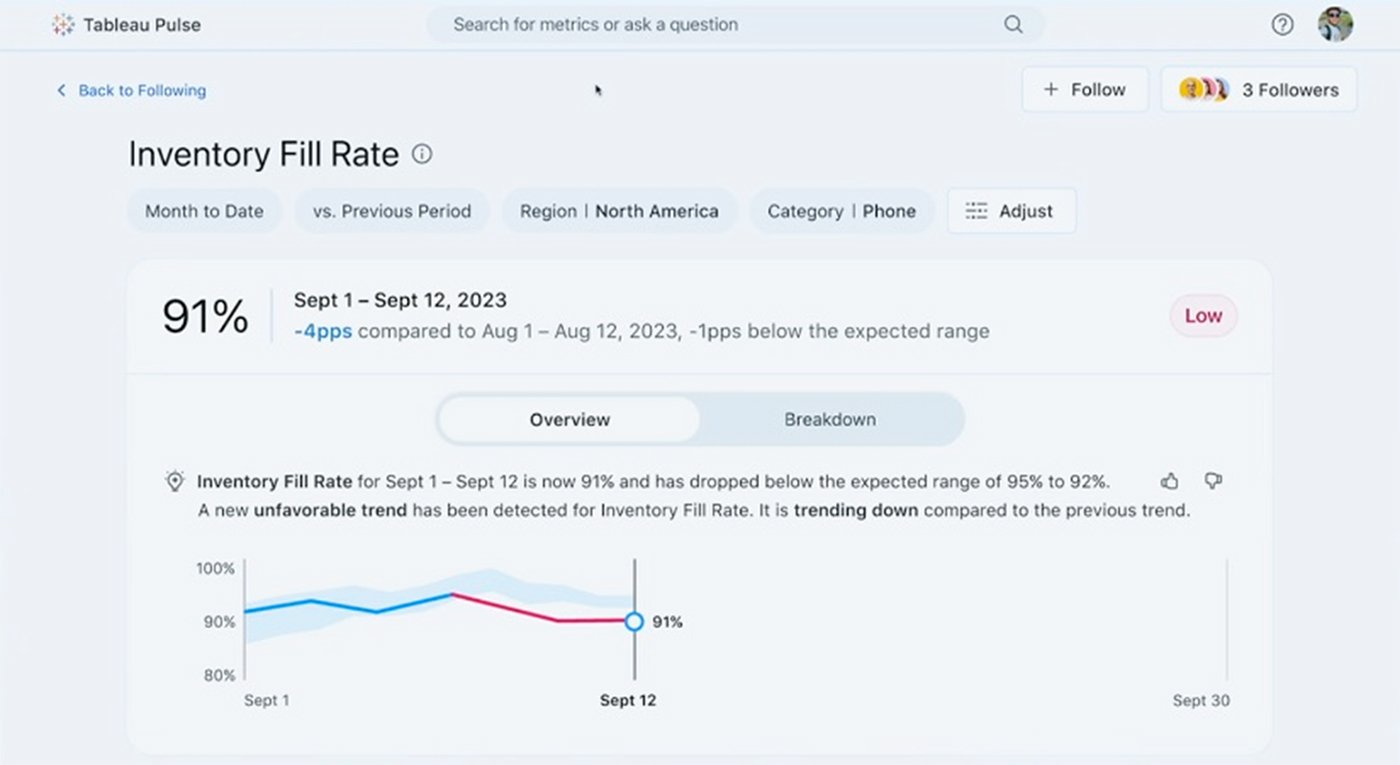This screenshot has width=1400, height=765.
Task: Click the Sept 1 – Sept 12, 2023 date range
Action: pyautogui.click(x=400, y=300)
